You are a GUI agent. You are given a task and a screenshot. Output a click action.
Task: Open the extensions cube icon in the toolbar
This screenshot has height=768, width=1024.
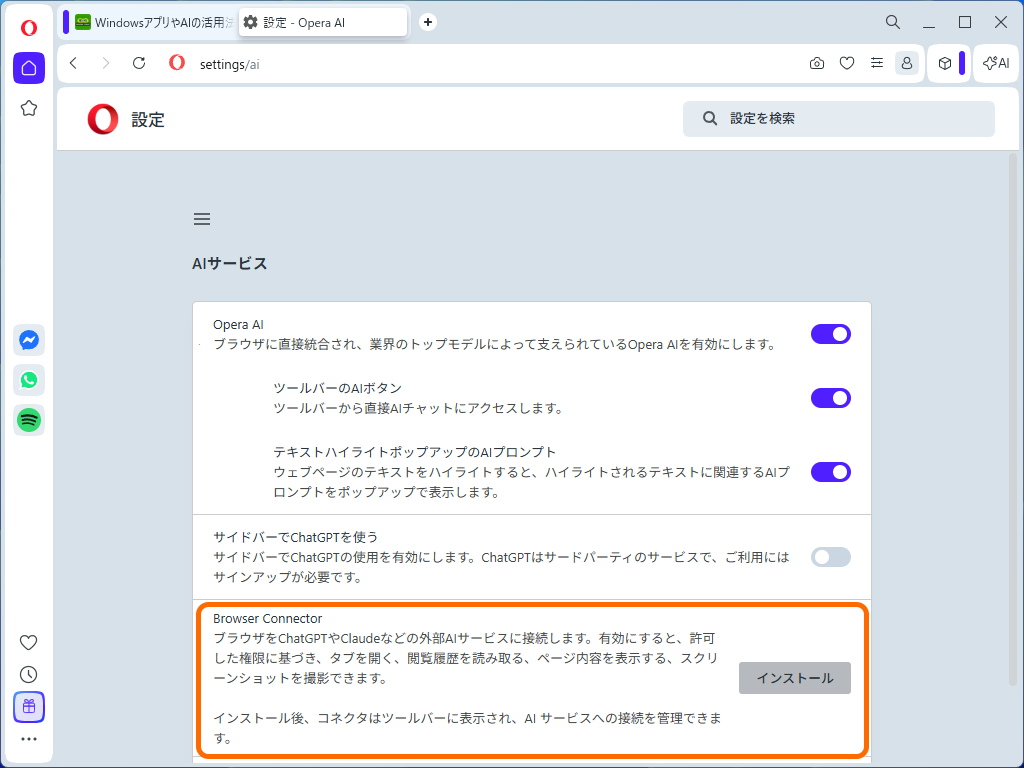tap(944, 63)
